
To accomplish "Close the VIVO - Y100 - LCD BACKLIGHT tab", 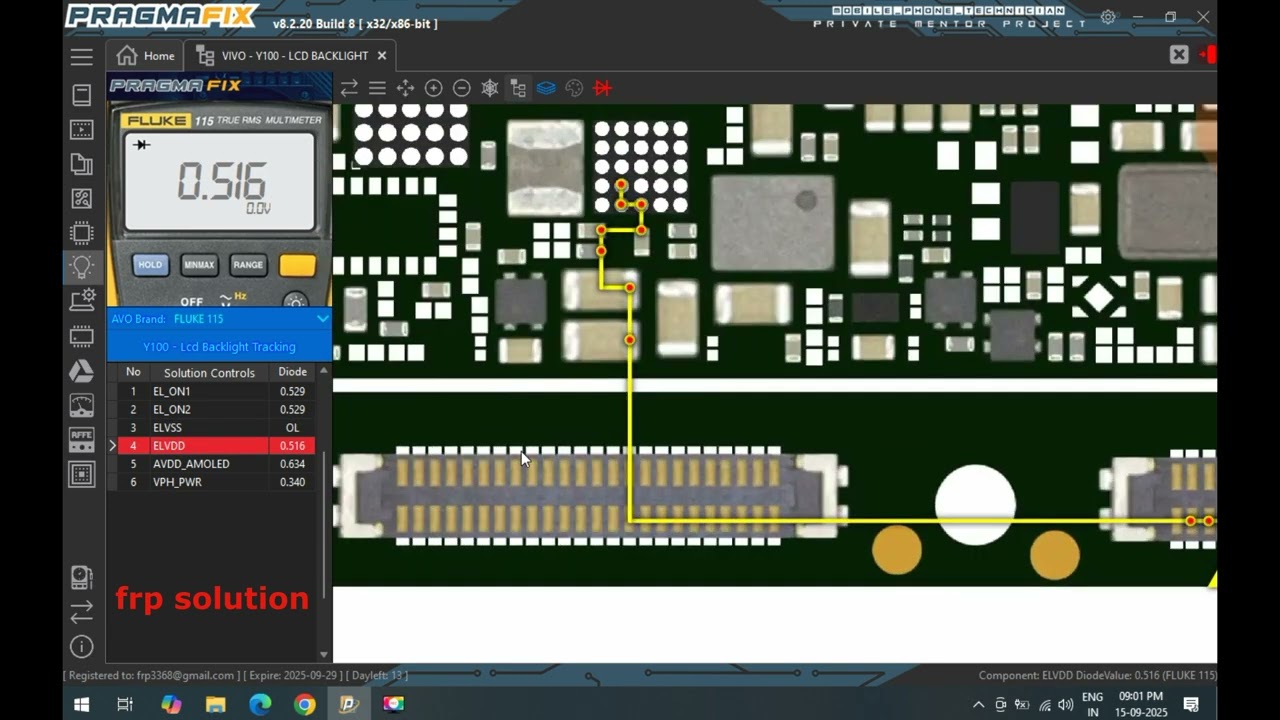I will [382, 56].
